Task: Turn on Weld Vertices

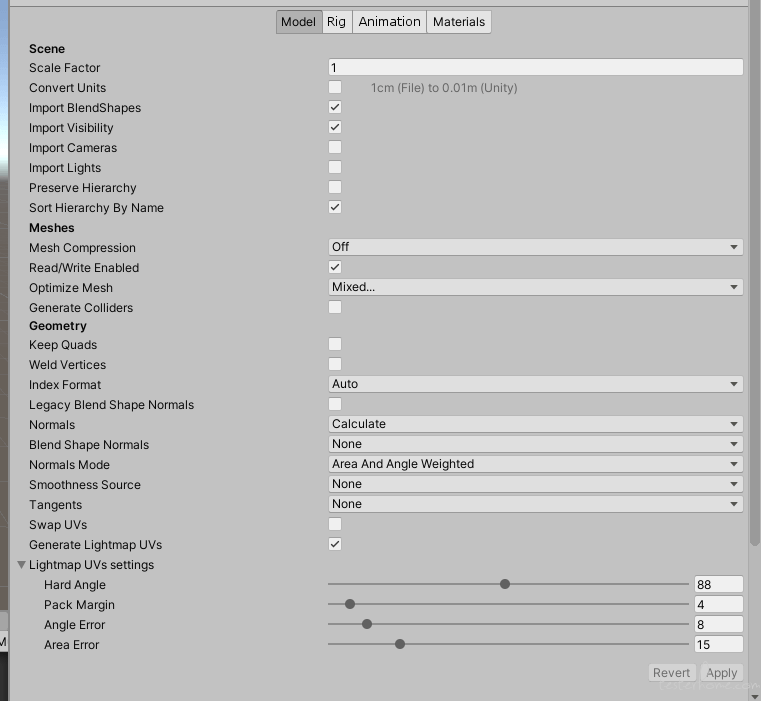Action: point(335,364)
